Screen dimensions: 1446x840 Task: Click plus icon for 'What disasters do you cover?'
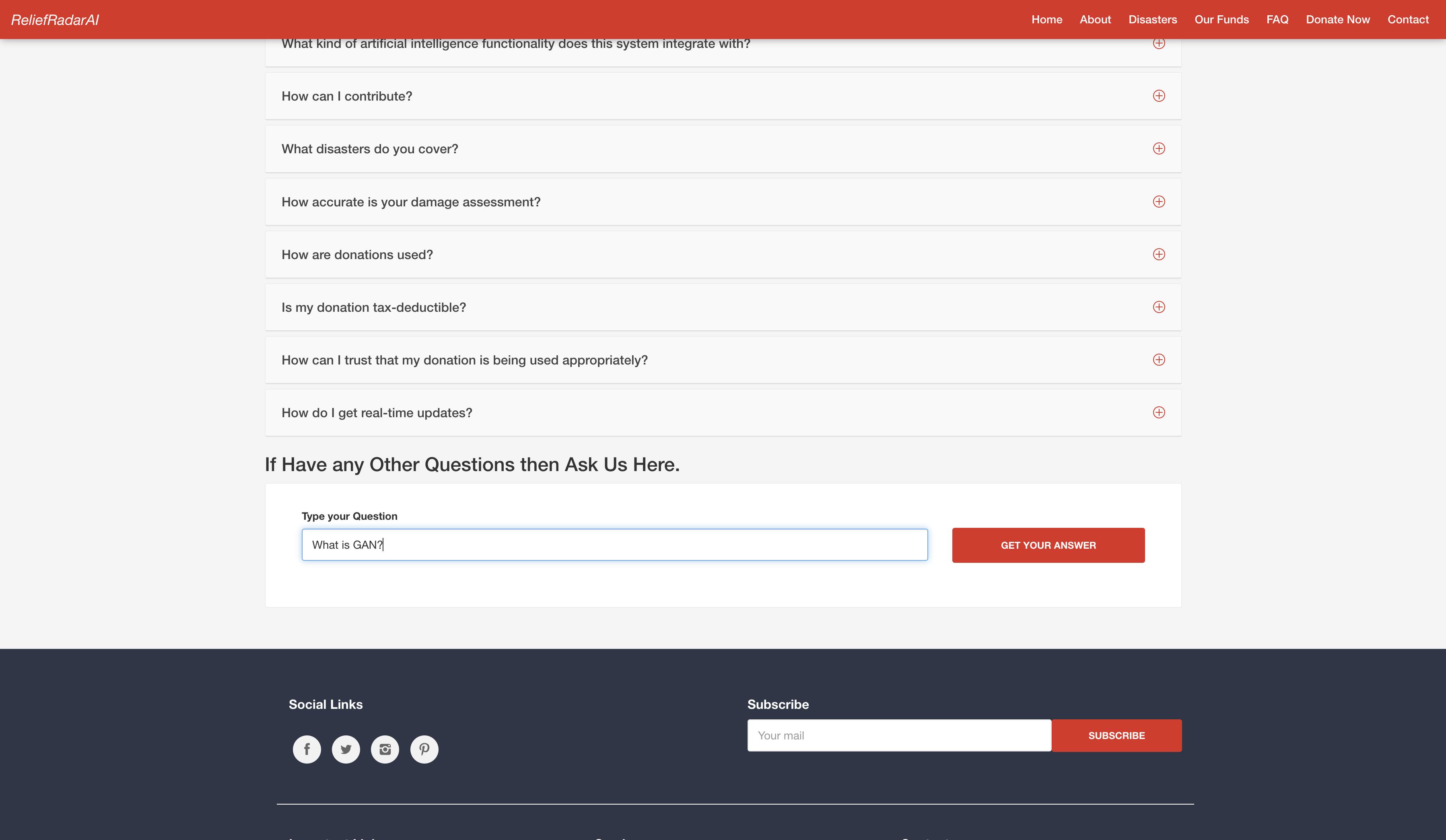[x=1158, y=148]
